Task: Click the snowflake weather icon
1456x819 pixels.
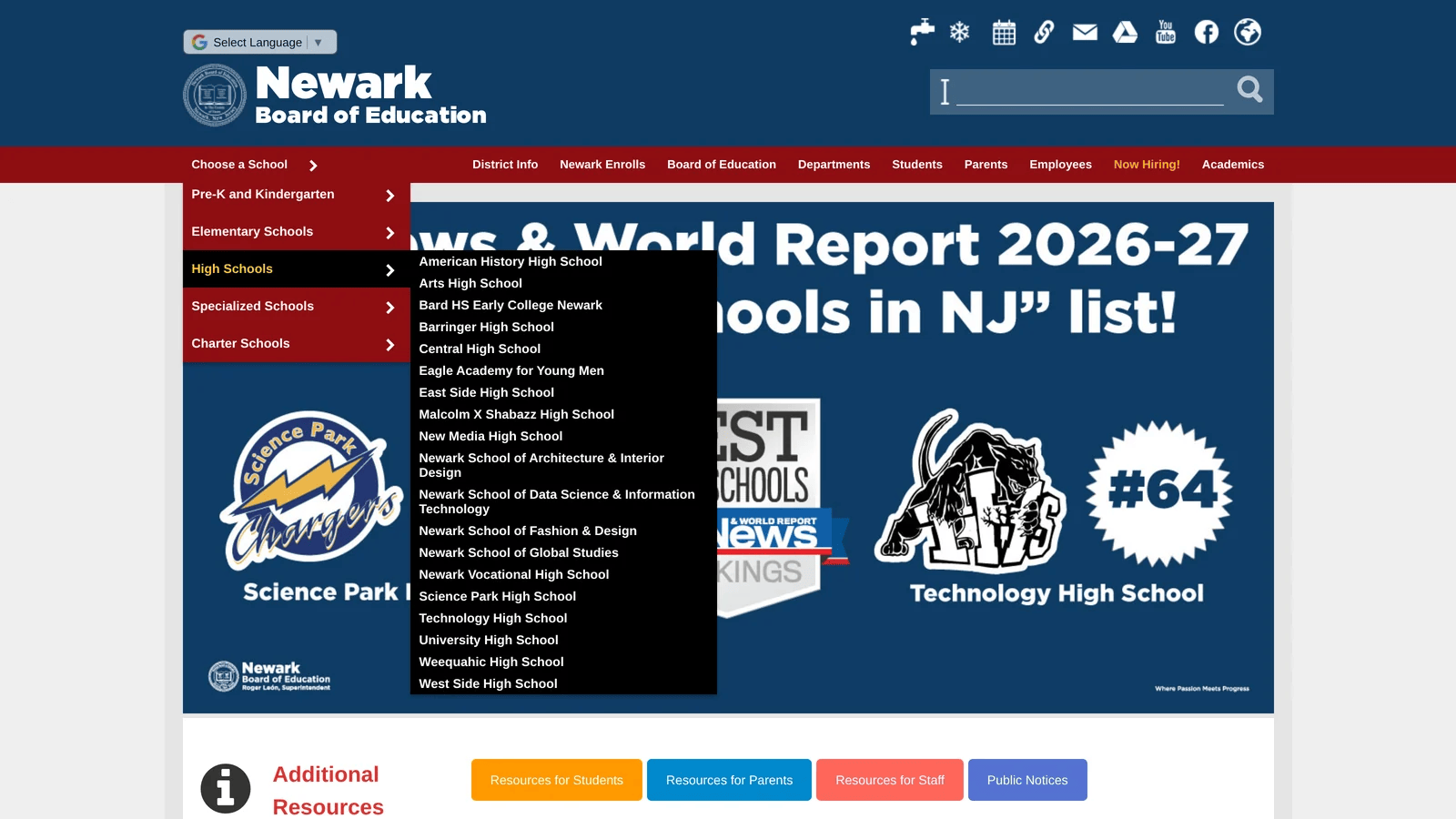Action: tap(959, 33)
